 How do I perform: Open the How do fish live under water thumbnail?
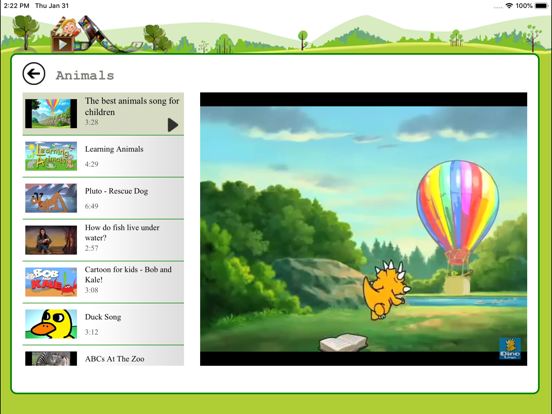click(x=51, y=240)
